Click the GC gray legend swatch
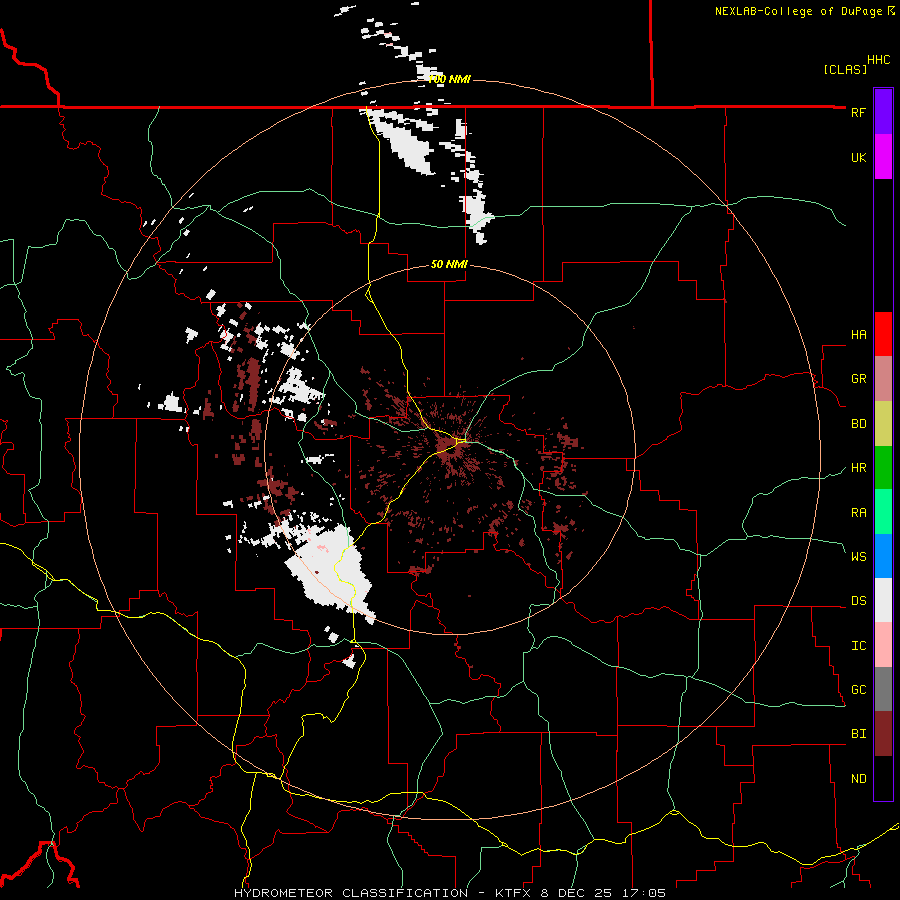The width and height of the screenshot is (900, 900). point(883,689)
